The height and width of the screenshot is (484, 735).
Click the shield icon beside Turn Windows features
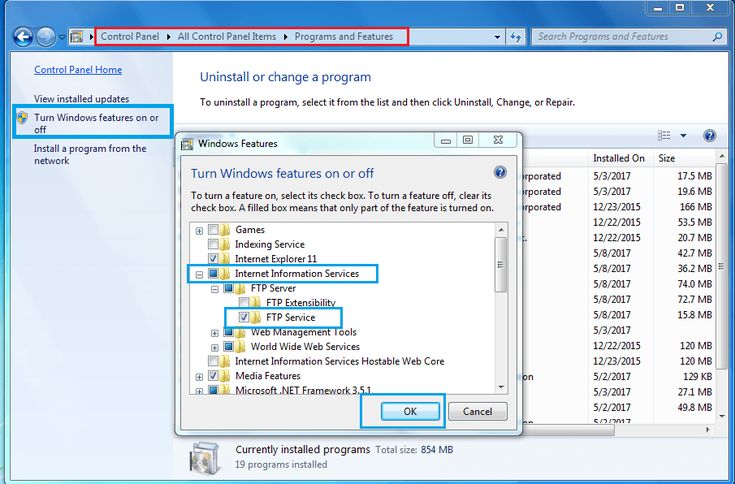pos(22,117)
